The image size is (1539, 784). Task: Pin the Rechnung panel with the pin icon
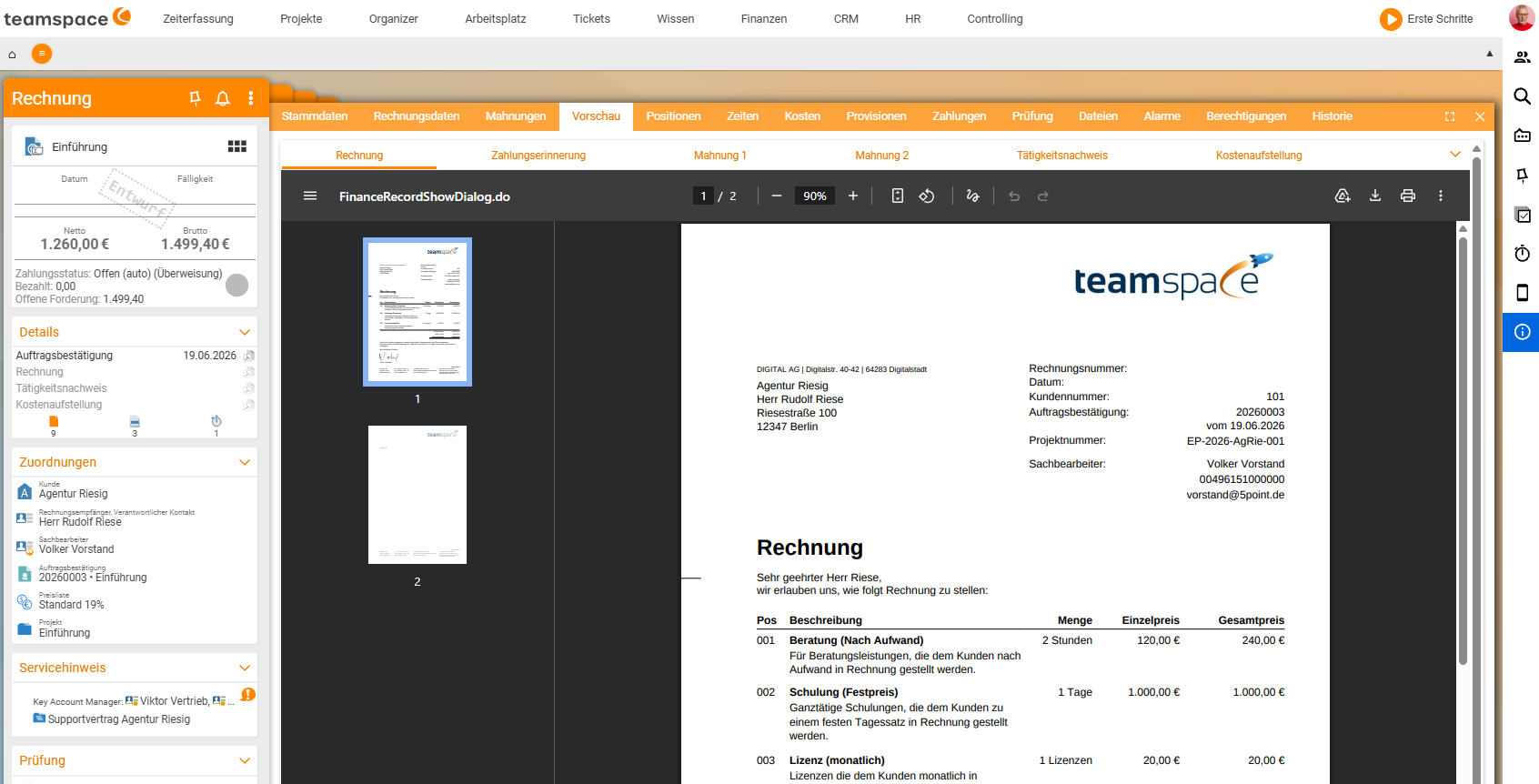tap(195, 98)
